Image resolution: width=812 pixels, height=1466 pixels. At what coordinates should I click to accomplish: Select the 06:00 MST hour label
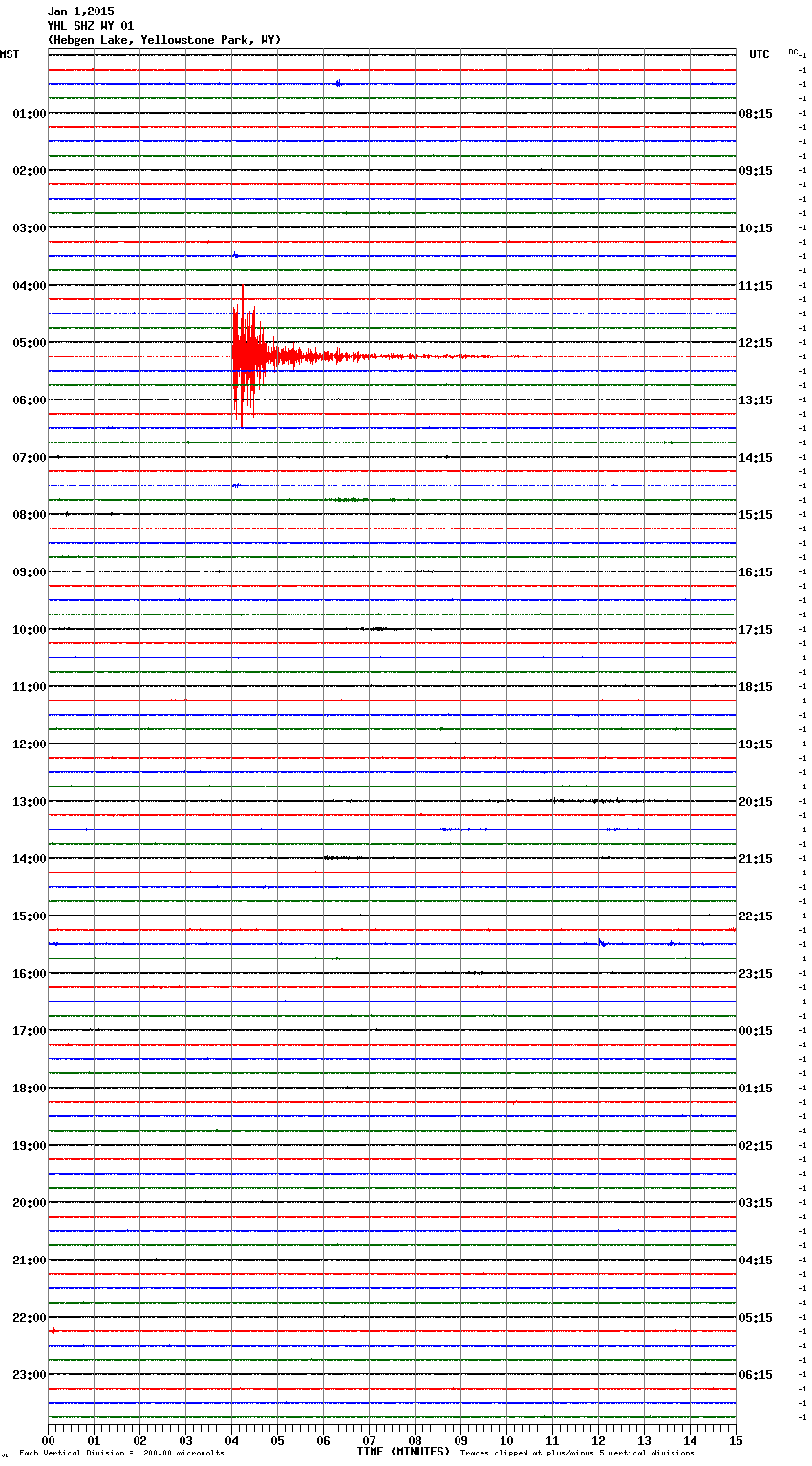[x=30, y=400]
